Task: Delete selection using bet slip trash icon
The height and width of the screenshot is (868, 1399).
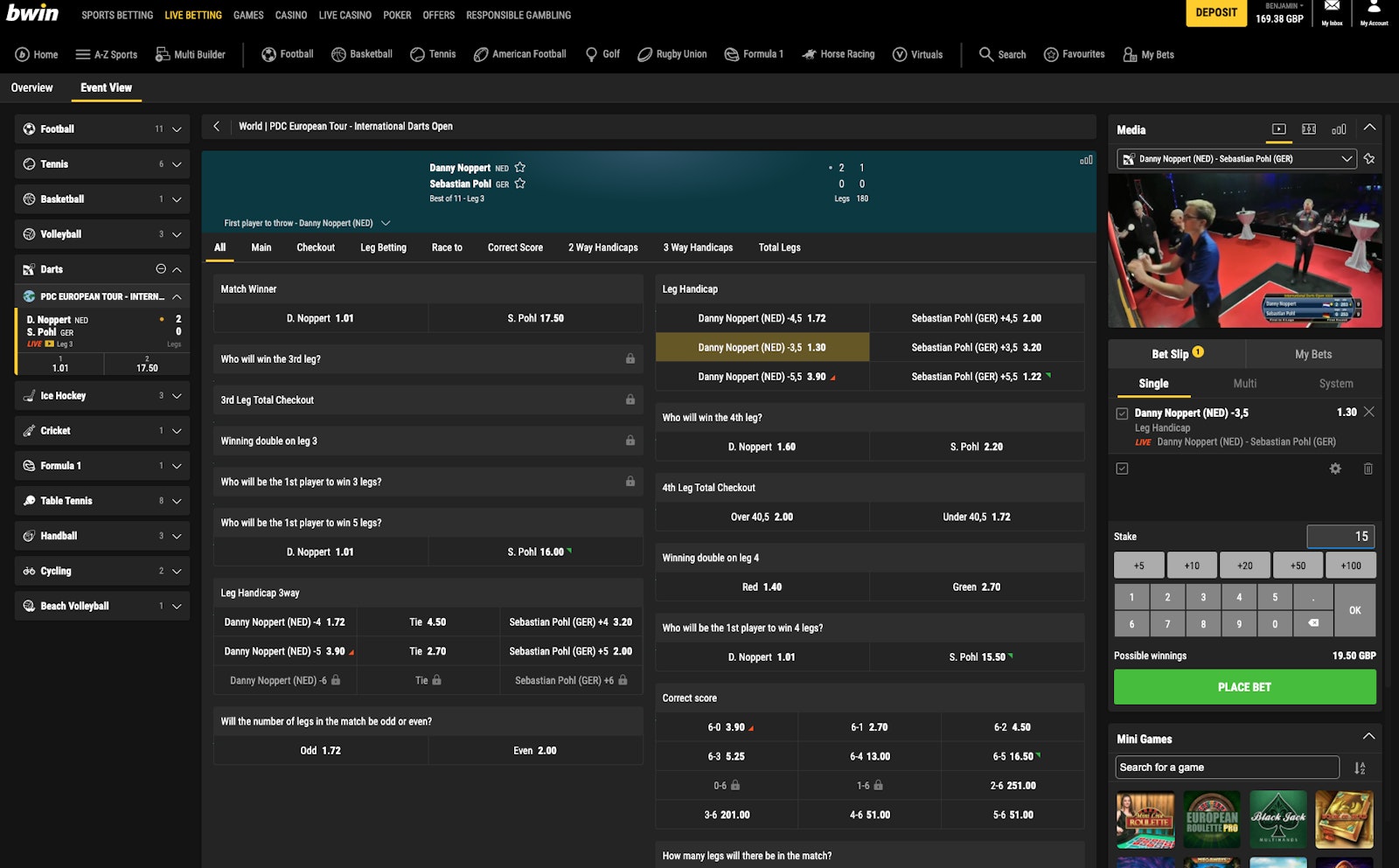Action: click(1368, 469)
